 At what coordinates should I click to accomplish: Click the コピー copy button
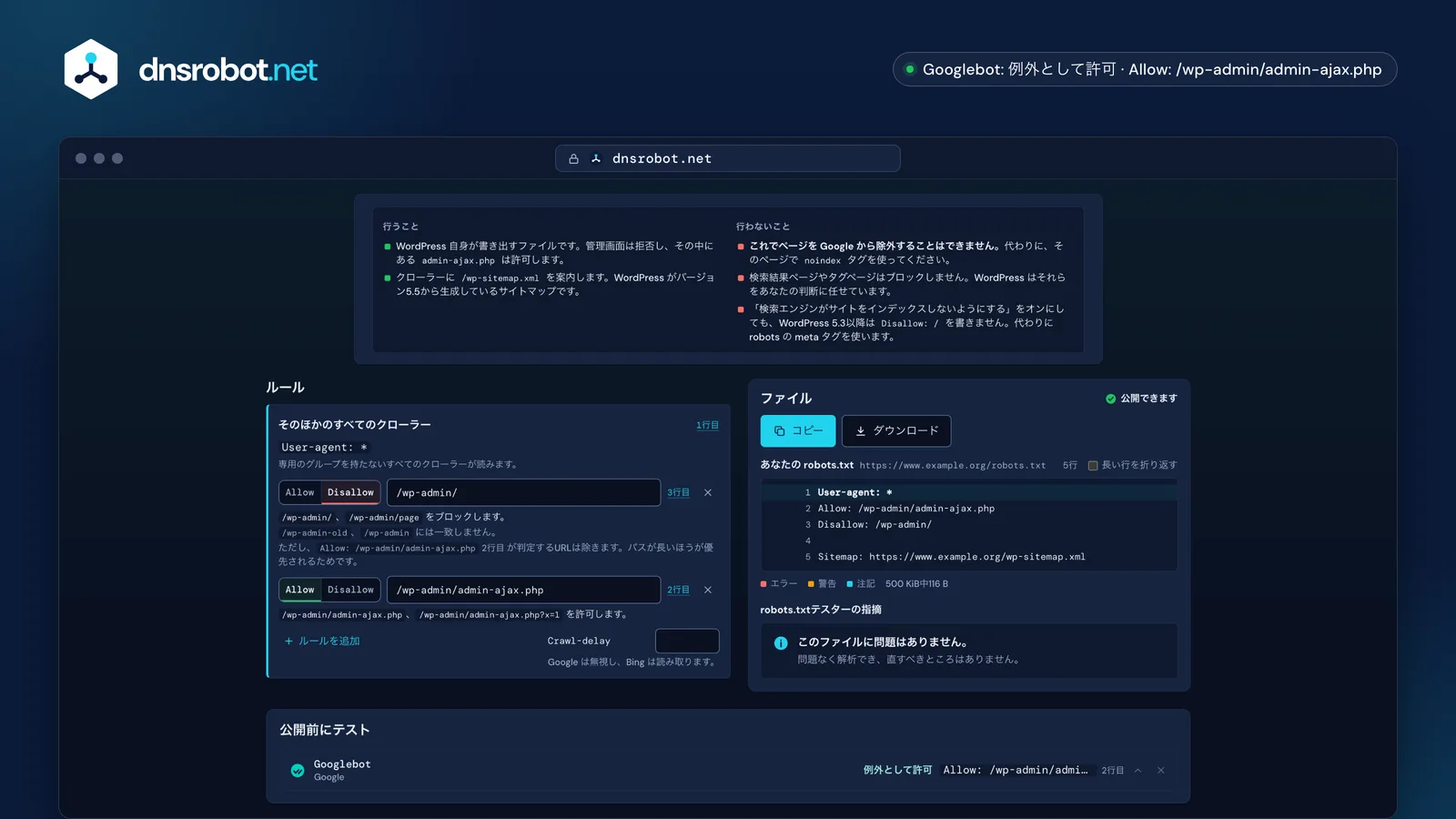[x=798, y=430]
